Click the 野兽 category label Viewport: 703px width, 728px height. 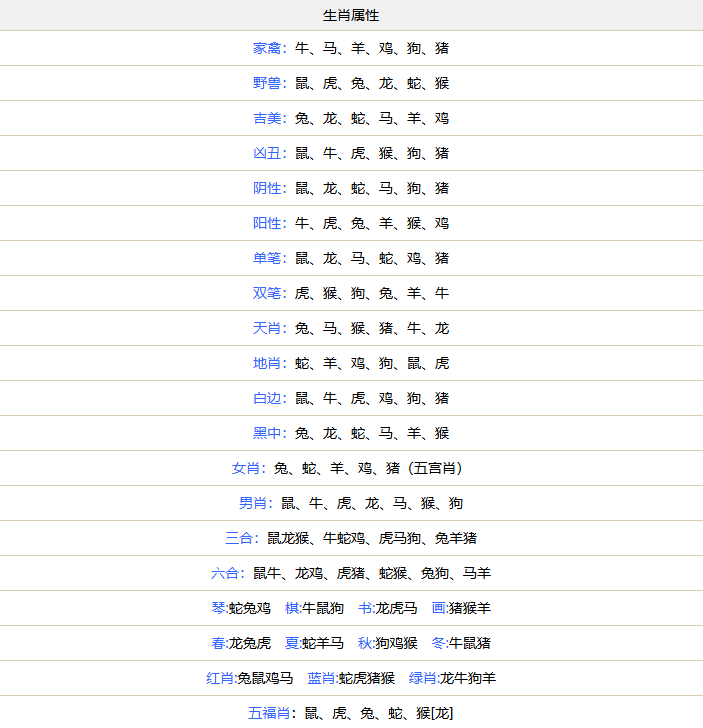[x=267, y=83]
